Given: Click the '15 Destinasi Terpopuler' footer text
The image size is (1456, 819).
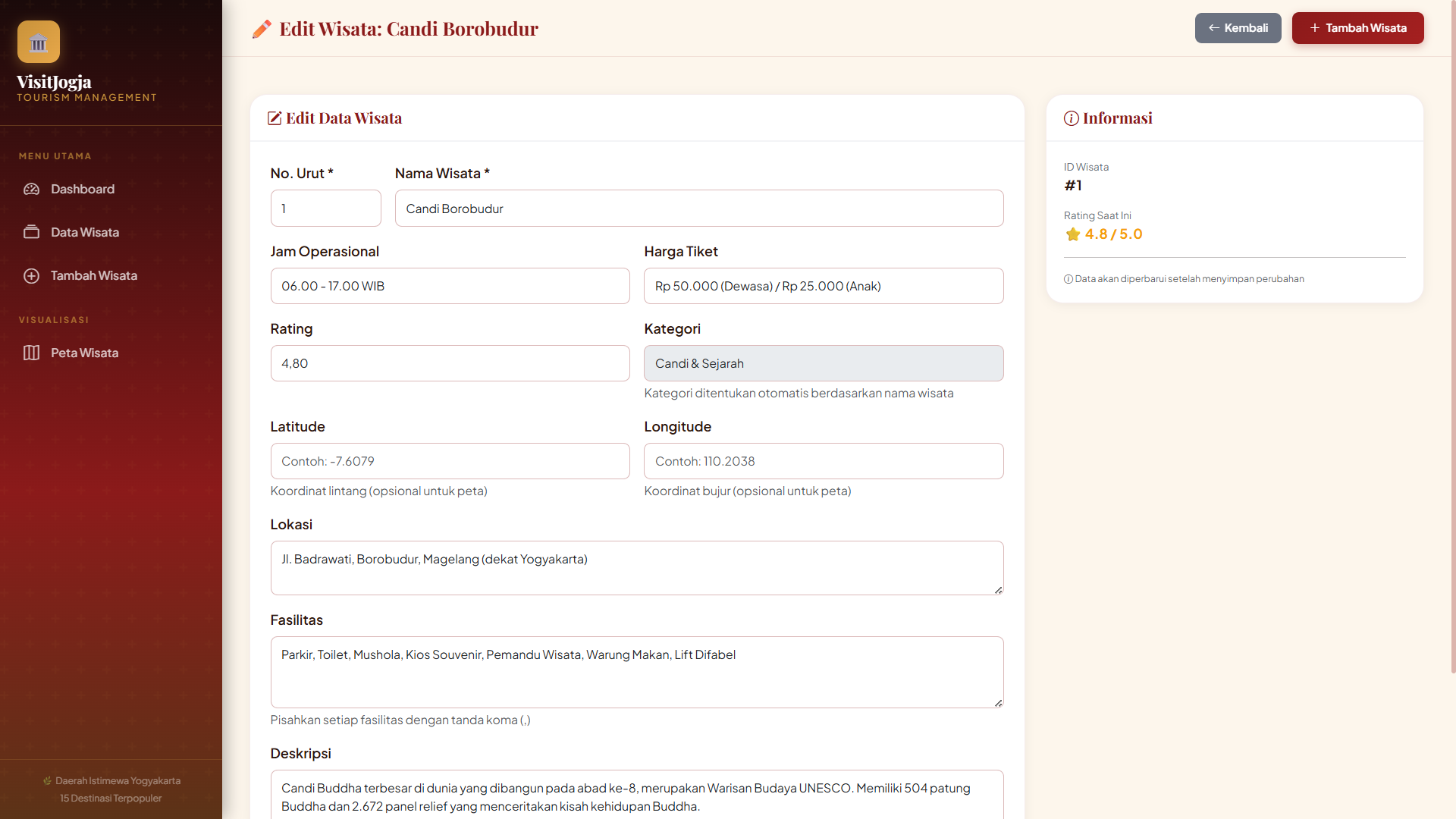Looking at the screenshot, I should 111,798.
